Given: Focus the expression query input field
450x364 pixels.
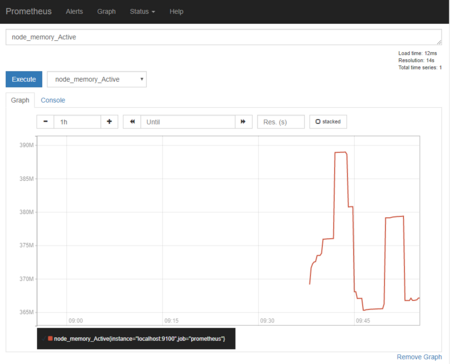Looking at the screenshot, I should [224, 37].
